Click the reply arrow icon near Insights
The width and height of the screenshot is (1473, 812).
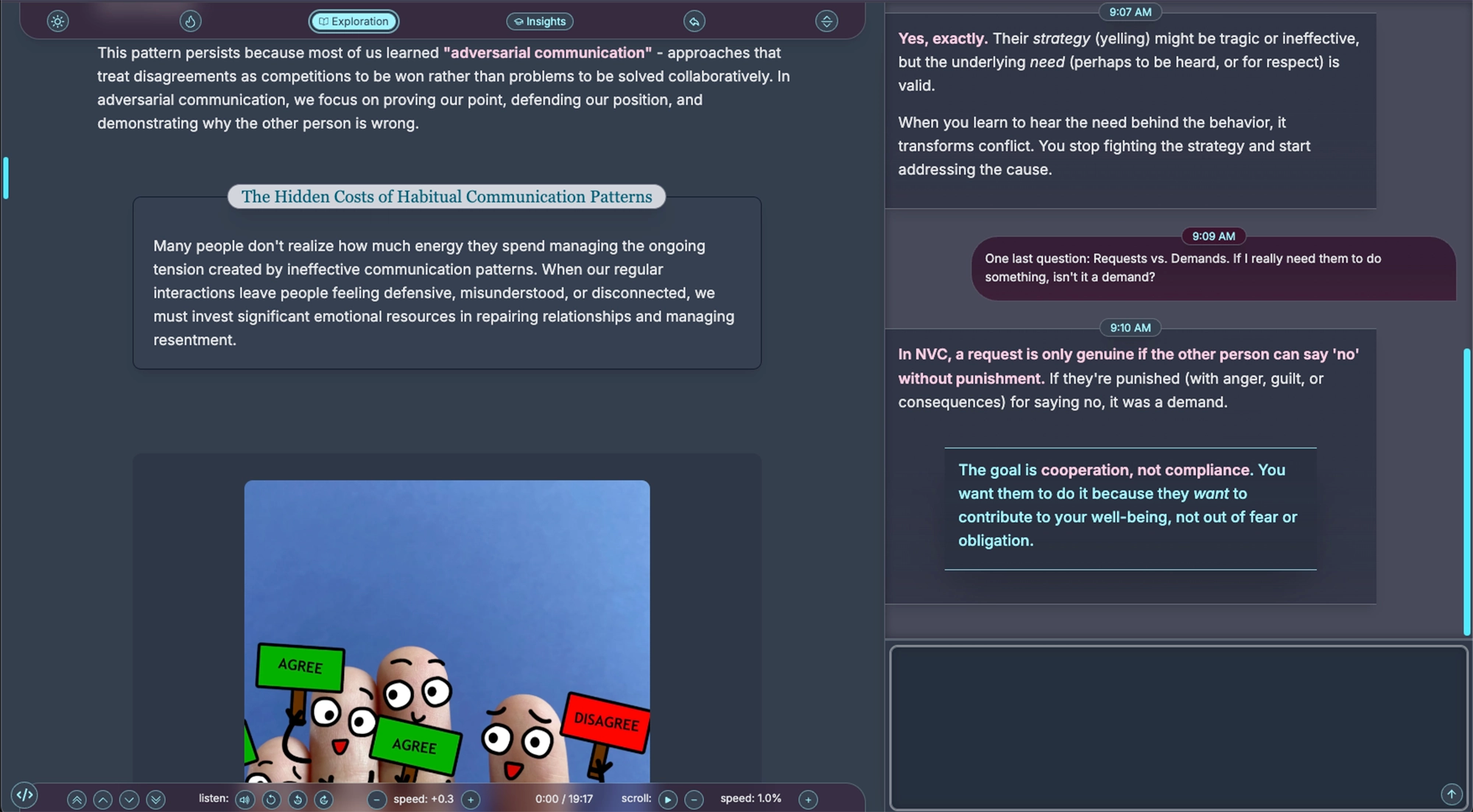[x=695, y=21]
